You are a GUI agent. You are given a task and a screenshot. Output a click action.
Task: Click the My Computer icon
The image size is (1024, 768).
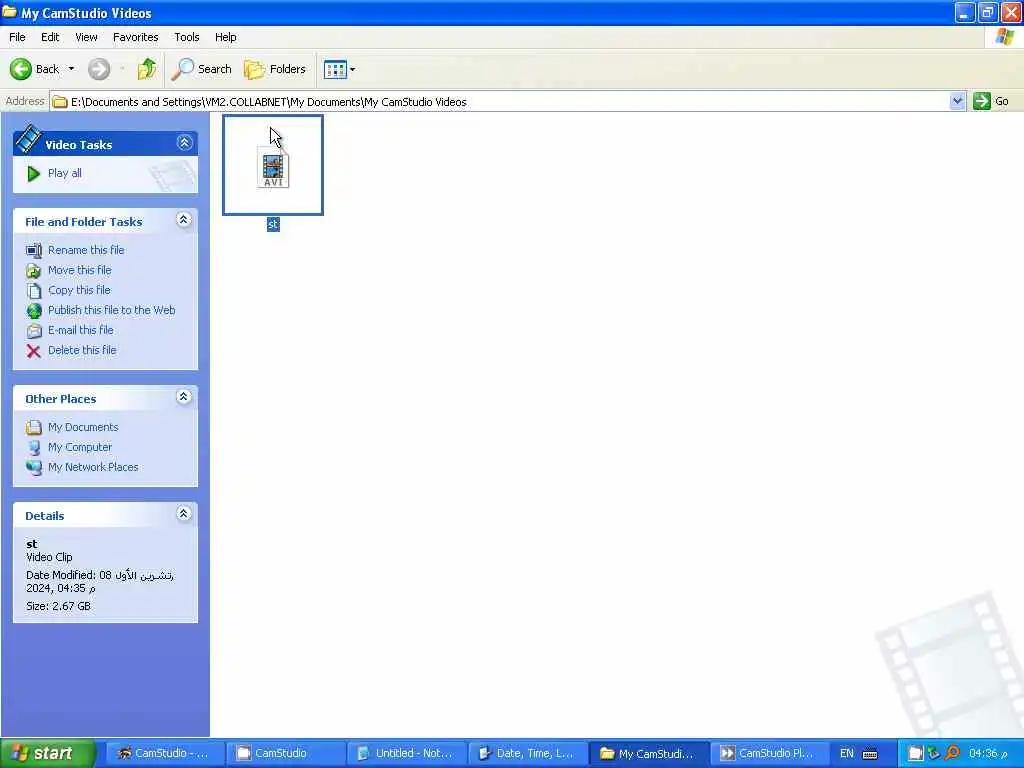34,448
